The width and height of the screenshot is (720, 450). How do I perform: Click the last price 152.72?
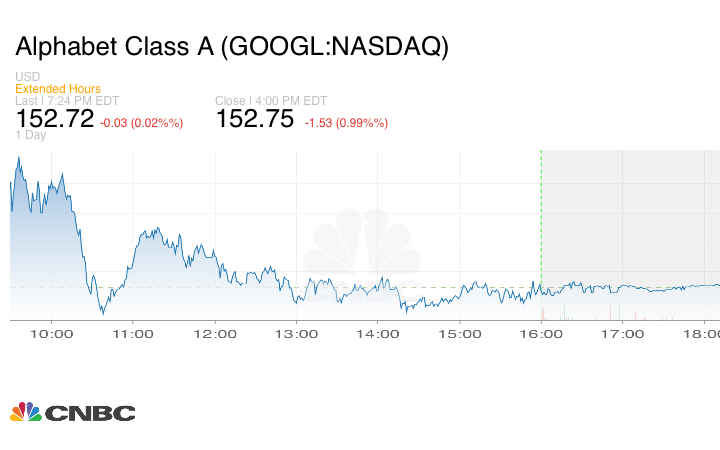click(55, 119)
